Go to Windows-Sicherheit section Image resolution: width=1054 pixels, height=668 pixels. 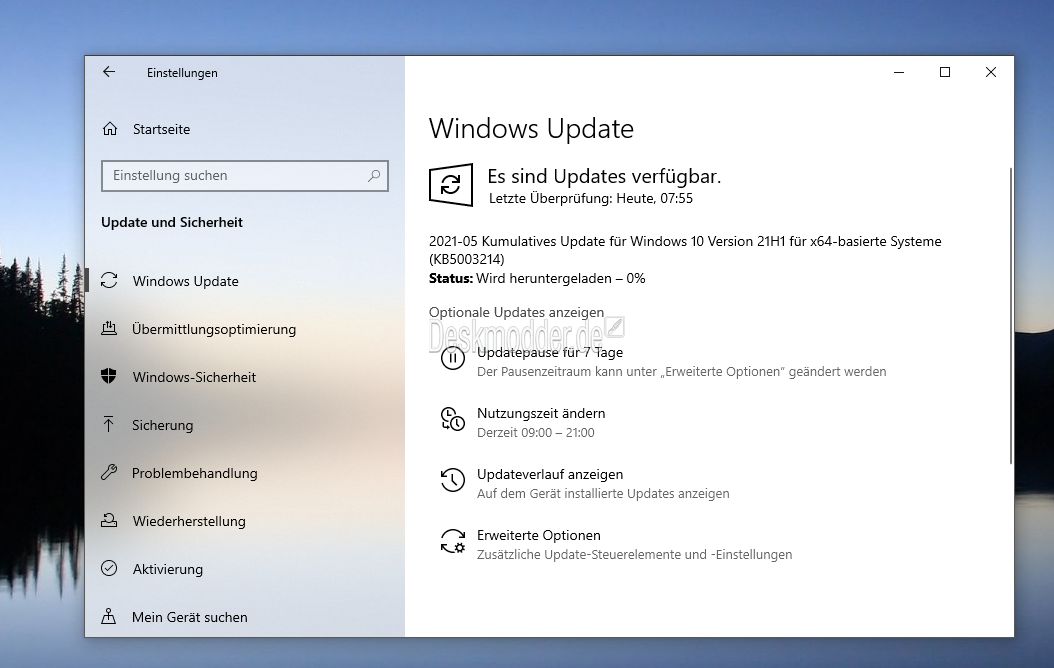pos(194,377)
